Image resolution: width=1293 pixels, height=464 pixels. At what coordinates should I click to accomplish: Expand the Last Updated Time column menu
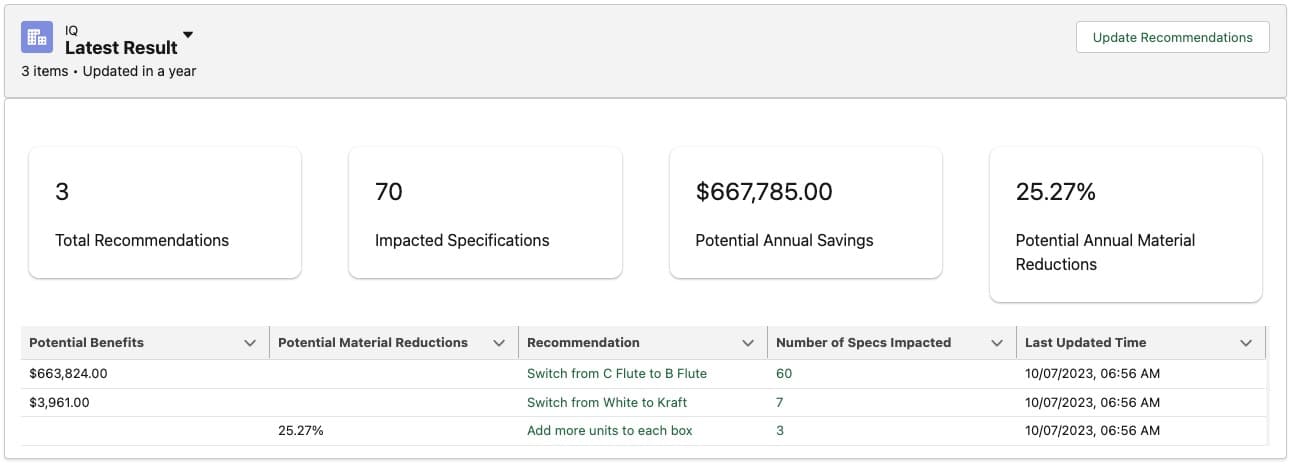point(1246,343)
